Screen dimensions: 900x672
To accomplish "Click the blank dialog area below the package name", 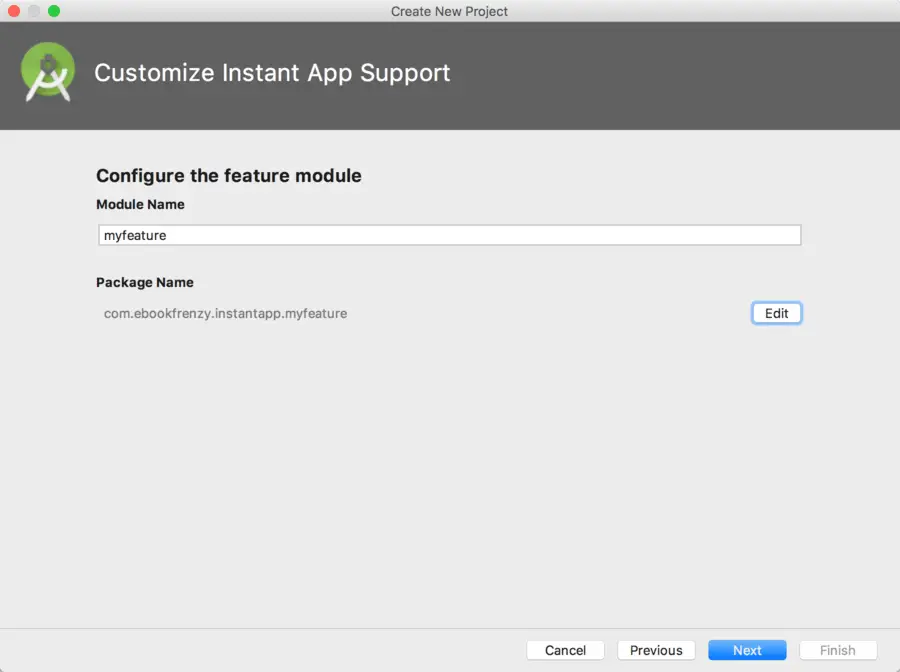I will pos(450,470).
